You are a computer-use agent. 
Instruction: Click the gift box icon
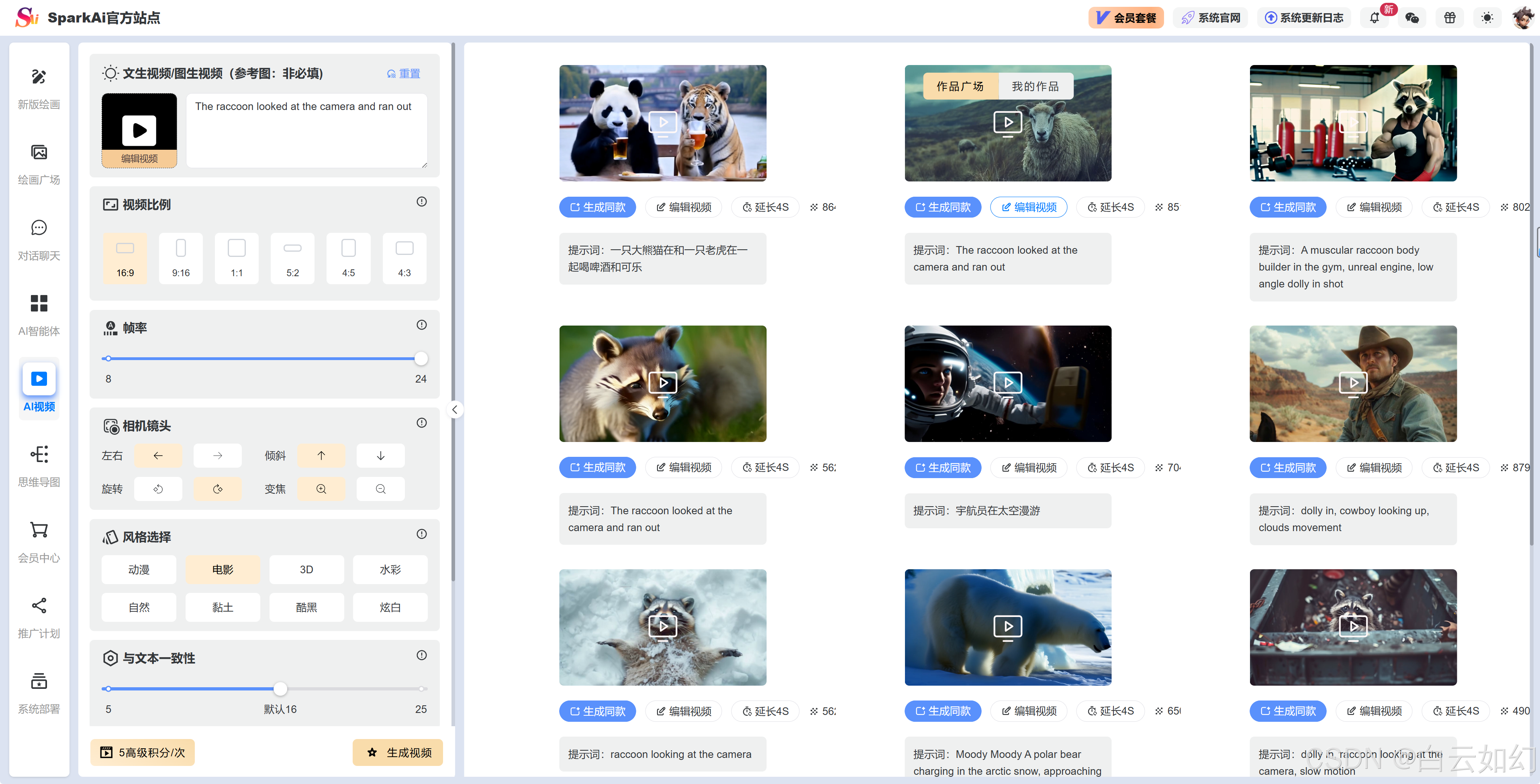[1450, 18]
